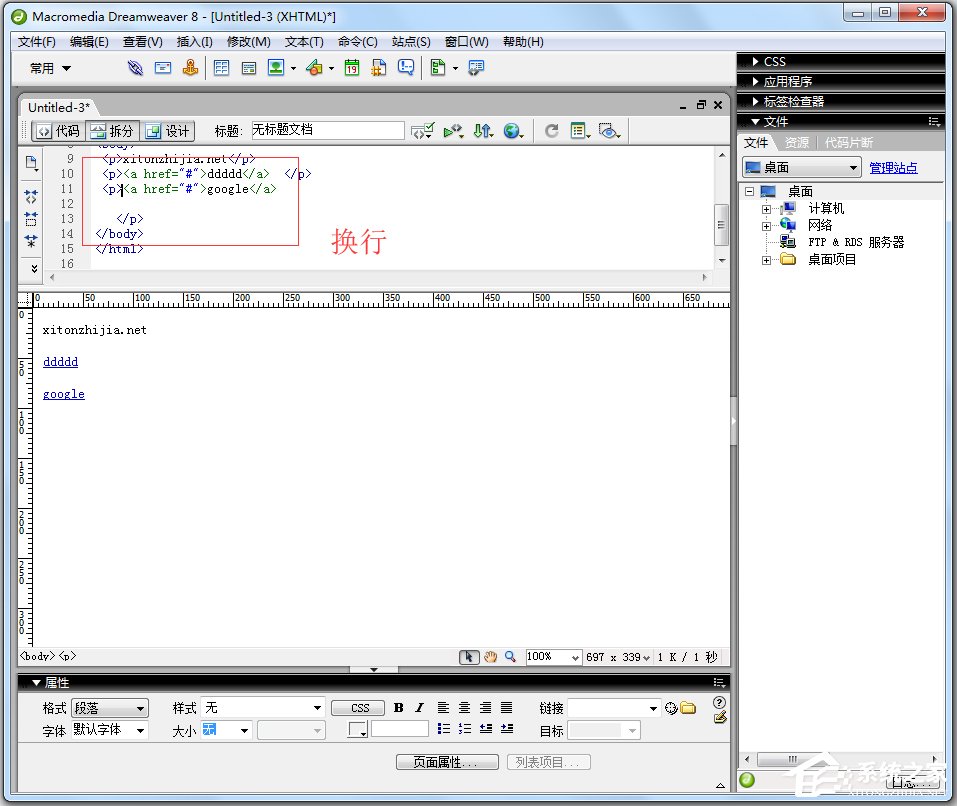The height and width of the screenshot is (806, 957).
Task: Click the Refresh icon on the document toolbar
Action: click(x=552, y=130)
